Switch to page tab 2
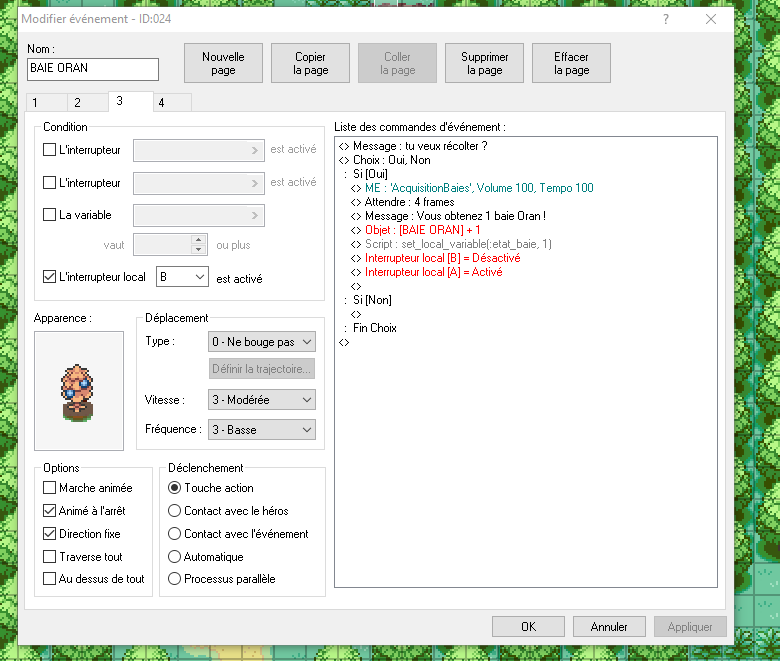Viewport: 780px width, 661px height. (x=88, y=102)
